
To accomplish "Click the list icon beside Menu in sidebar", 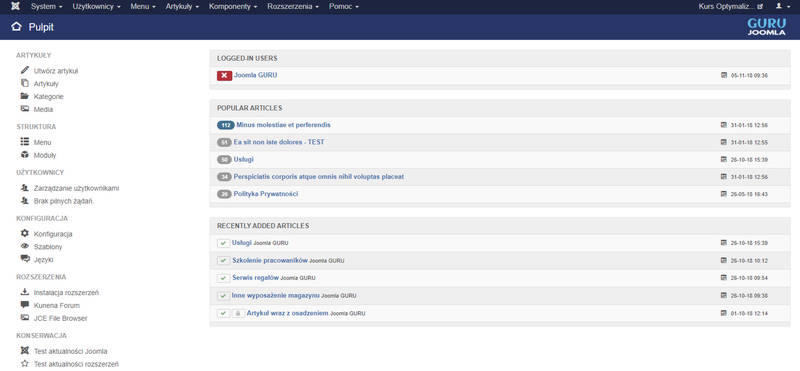I will point(24,142).
